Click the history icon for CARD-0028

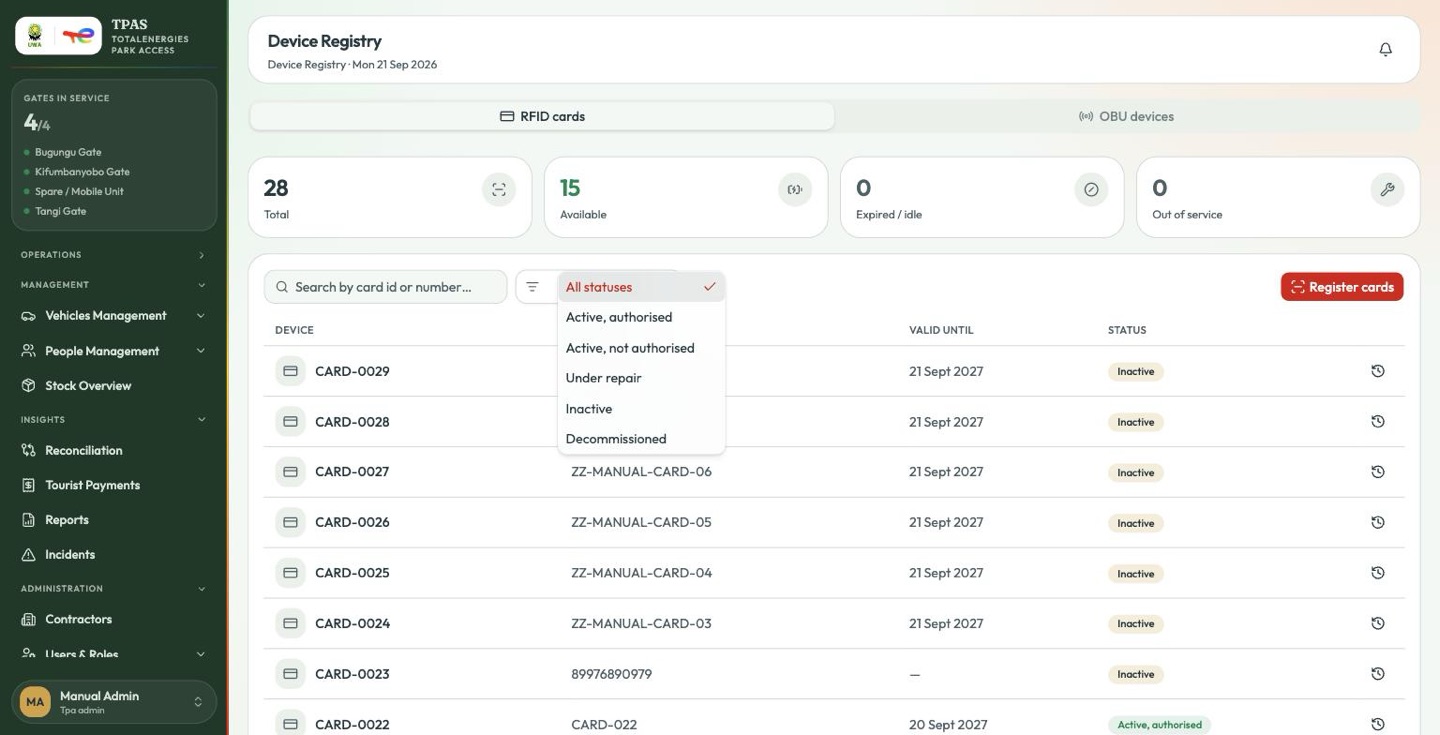[x=1377, y=421]
